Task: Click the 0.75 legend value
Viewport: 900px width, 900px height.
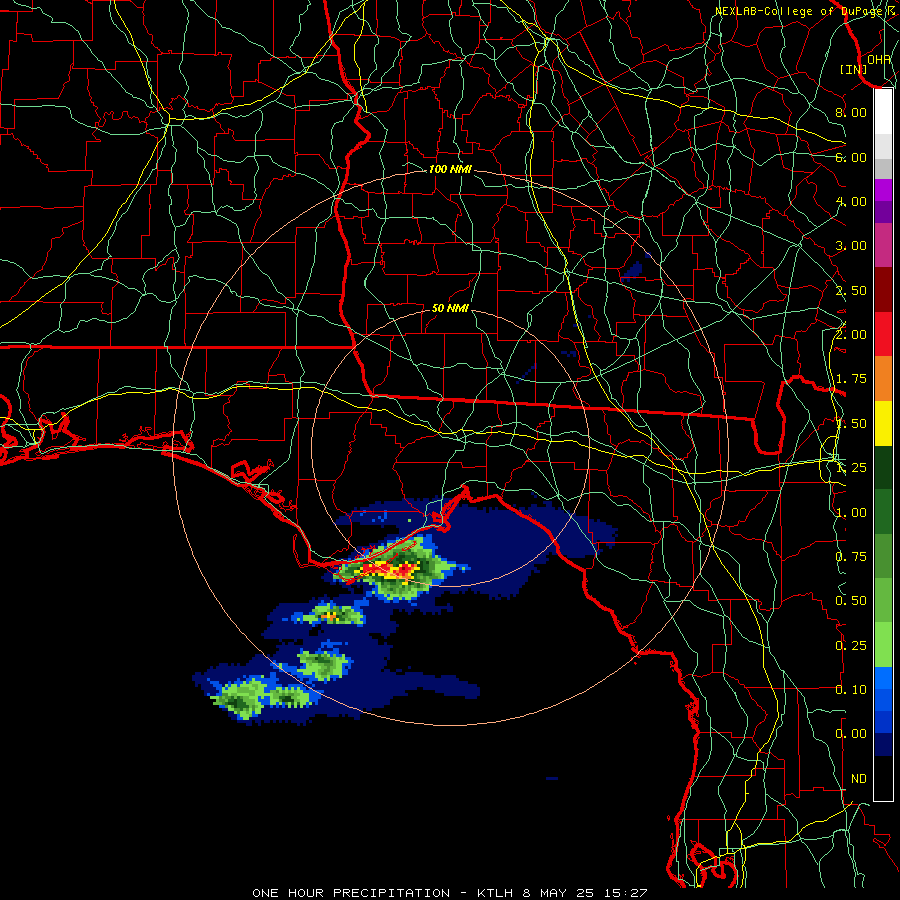Action: click(x=851, y=557)
